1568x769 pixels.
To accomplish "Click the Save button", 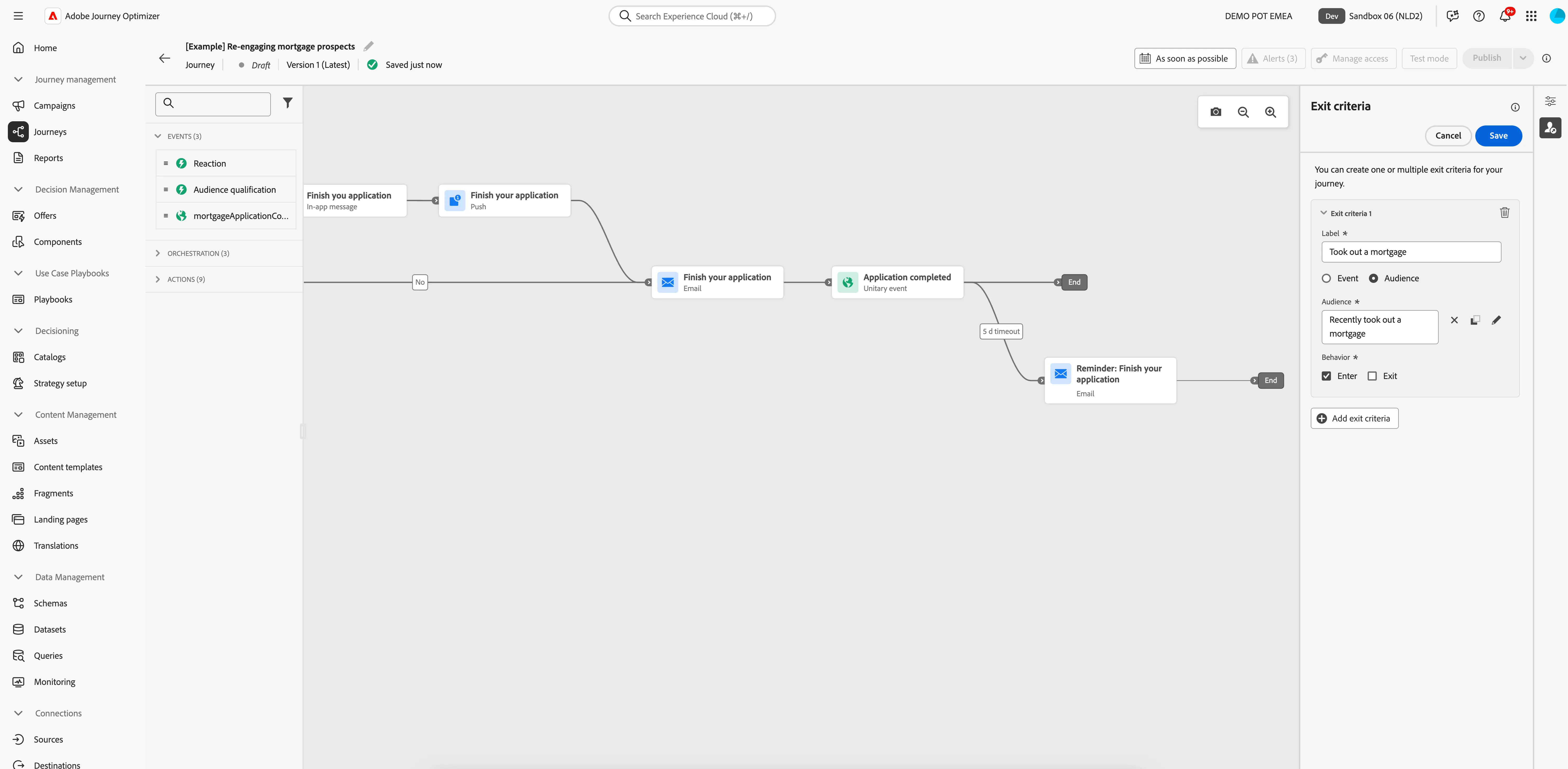I will (x=1498, y=136).
